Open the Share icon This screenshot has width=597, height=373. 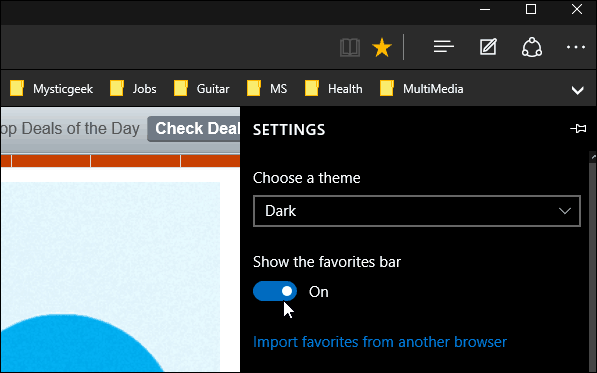click(x=532, y=48)
